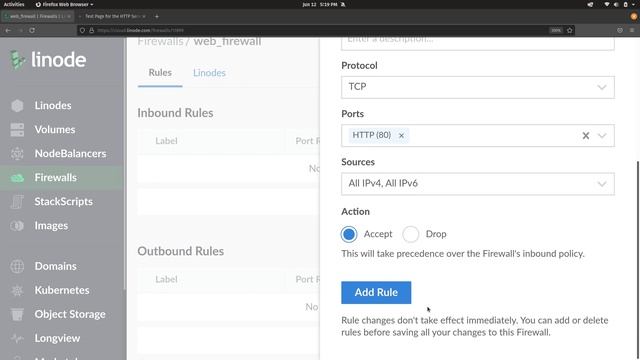Image resolution: width=640 pixels, height=360 pixels.
Task: Open Volumes in the sidebar
Action: point(55,129)
